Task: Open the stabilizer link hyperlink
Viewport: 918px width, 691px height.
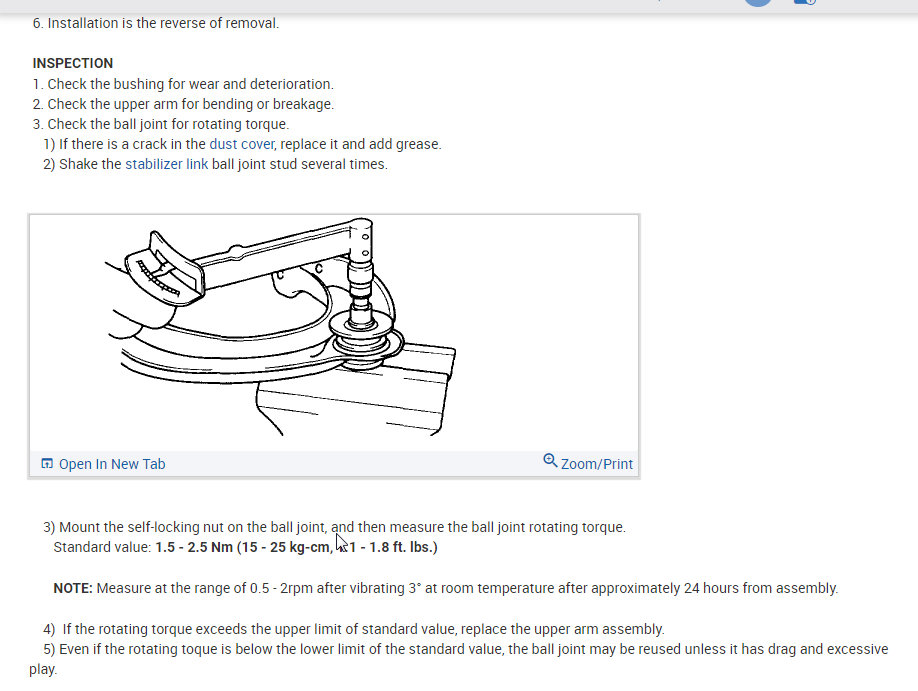Action: [166, 164]
